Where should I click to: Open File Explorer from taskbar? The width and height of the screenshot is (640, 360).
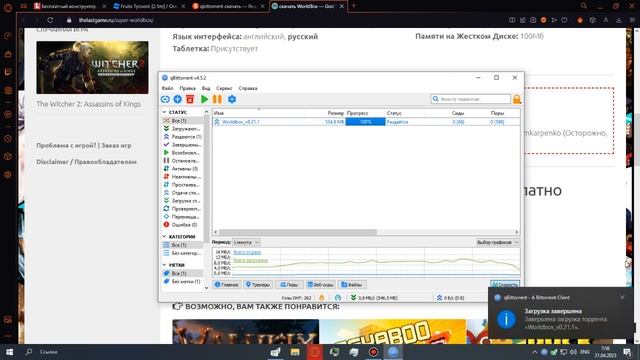coord(295,352)
